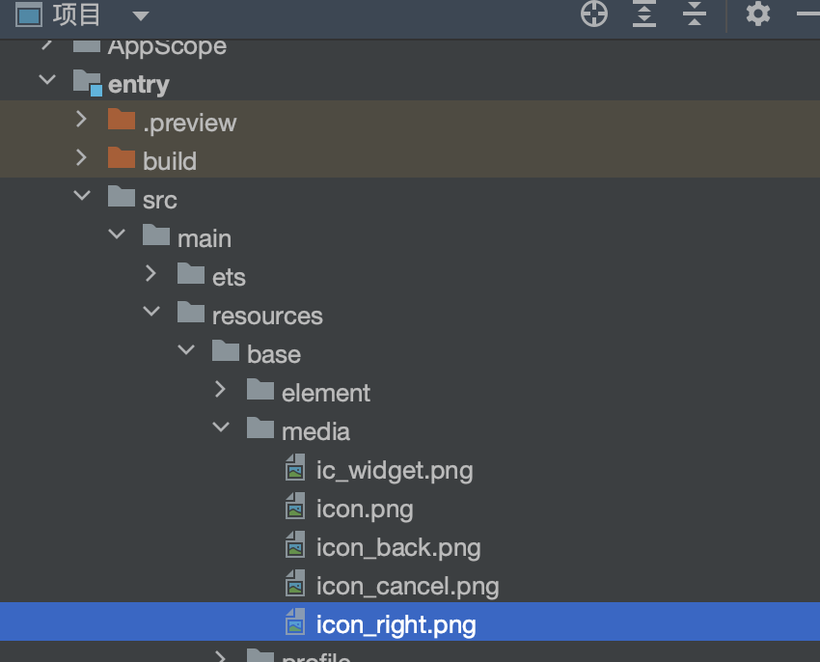
Task: Collapse the resources folder chevron
Action: click(x=151, y=314)
